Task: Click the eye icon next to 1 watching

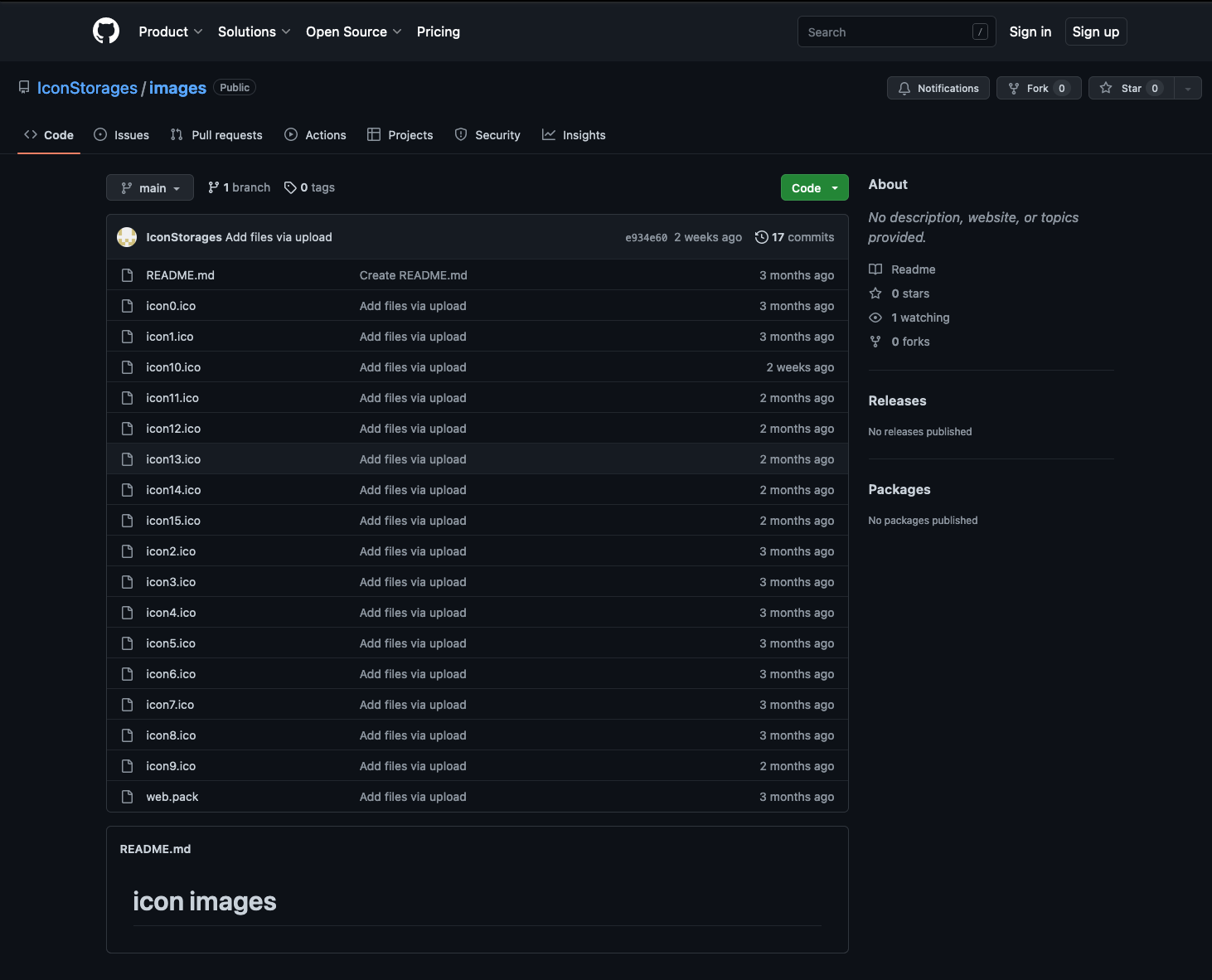Action: (875, 318)
